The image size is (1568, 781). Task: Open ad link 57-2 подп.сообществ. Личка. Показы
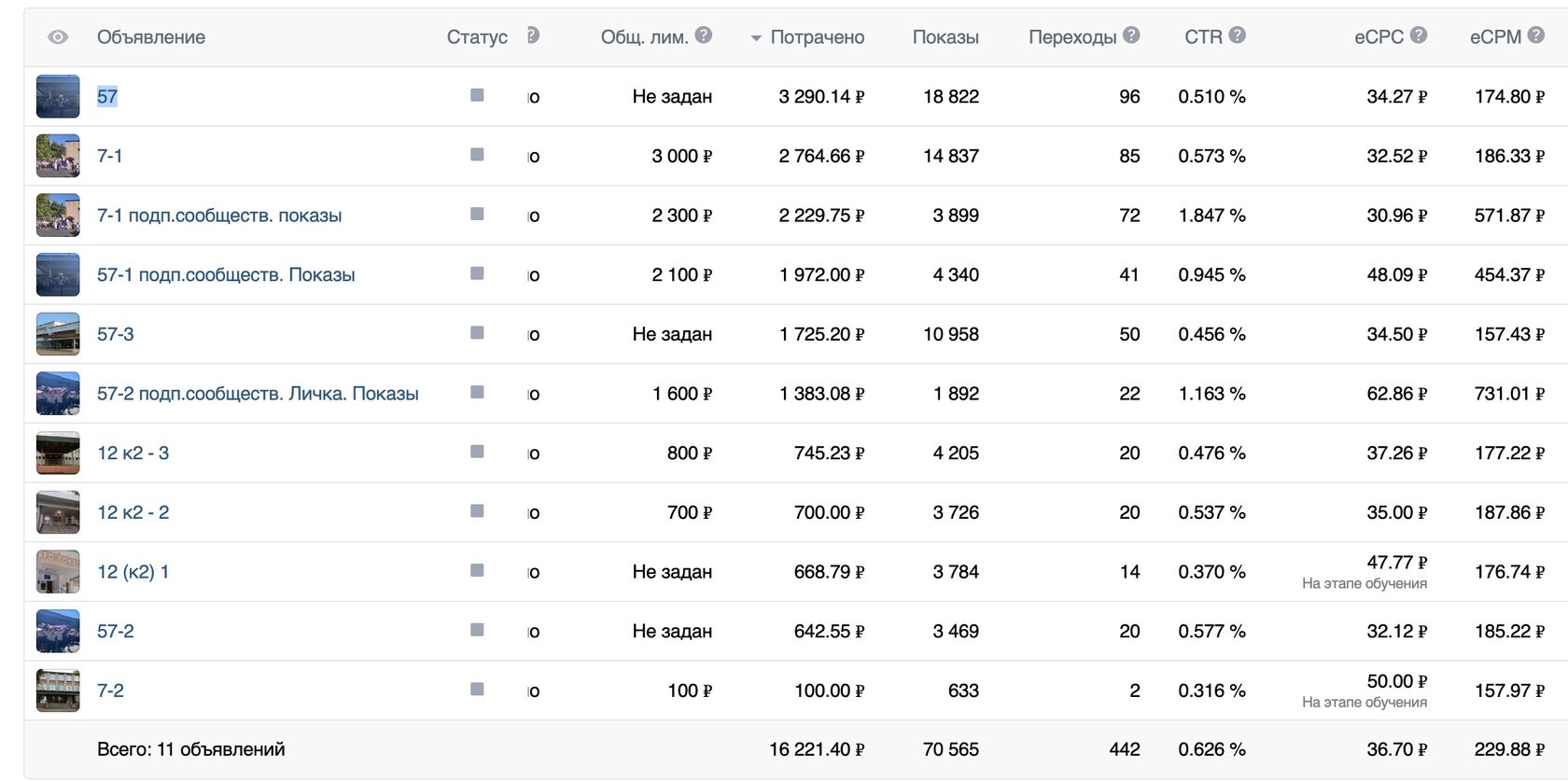pyautogui.click(x=258, y=394)
